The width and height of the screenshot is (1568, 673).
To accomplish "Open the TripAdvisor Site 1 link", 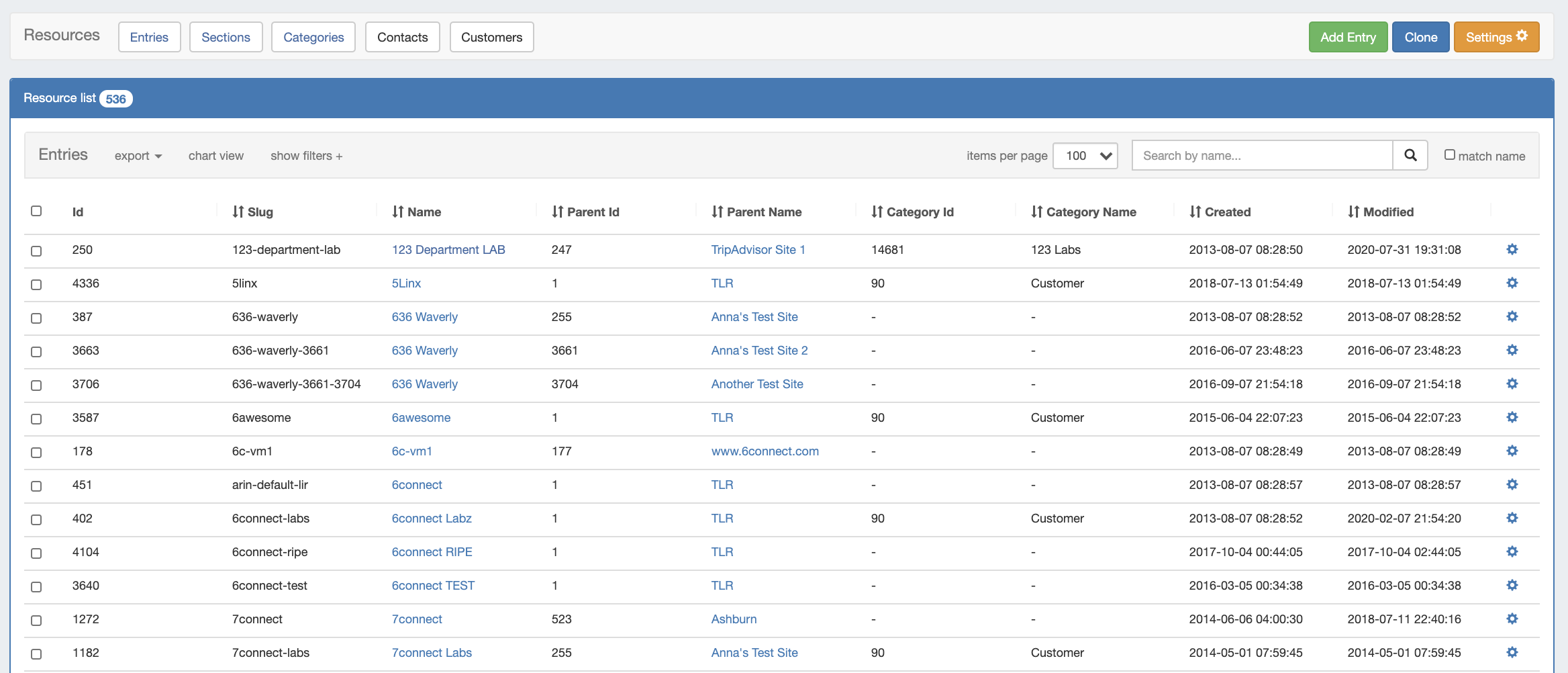I will pyautogui.click(x=758, y=249).
